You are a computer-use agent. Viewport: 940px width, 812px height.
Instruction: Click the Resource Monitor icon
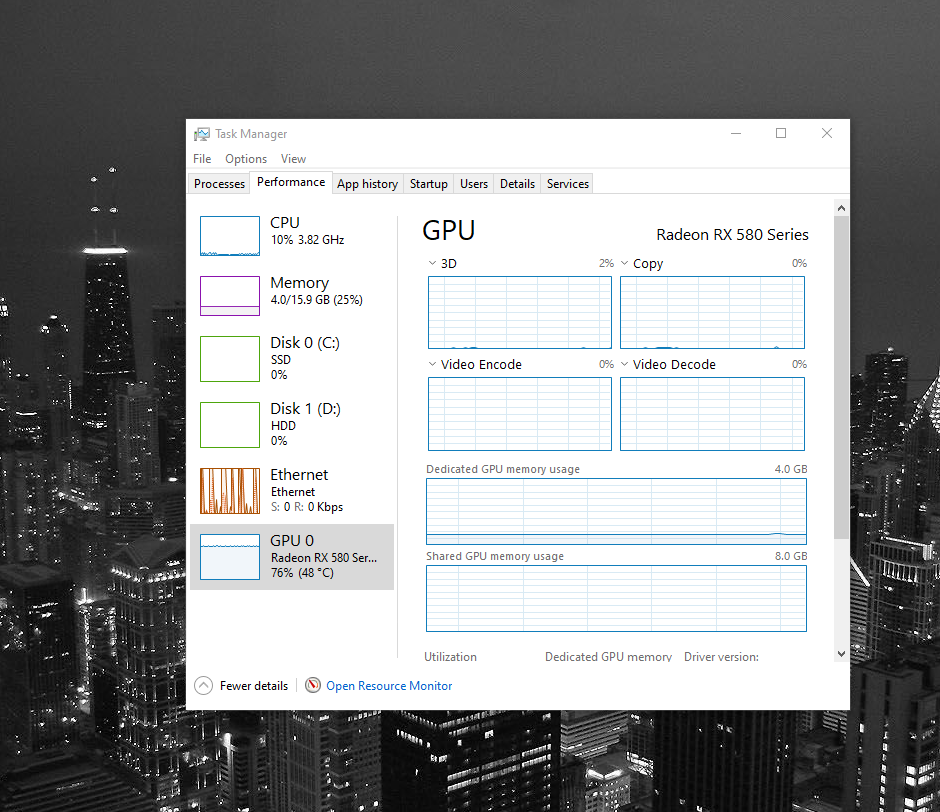tap(312, 685)
